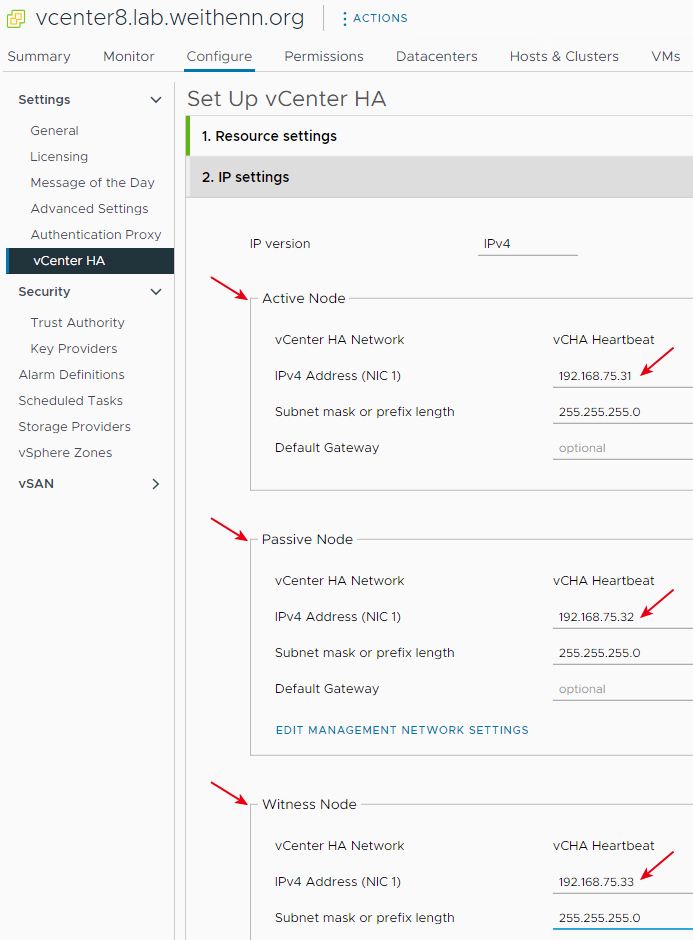Select Licensing in the sidebar

point(59,156)
